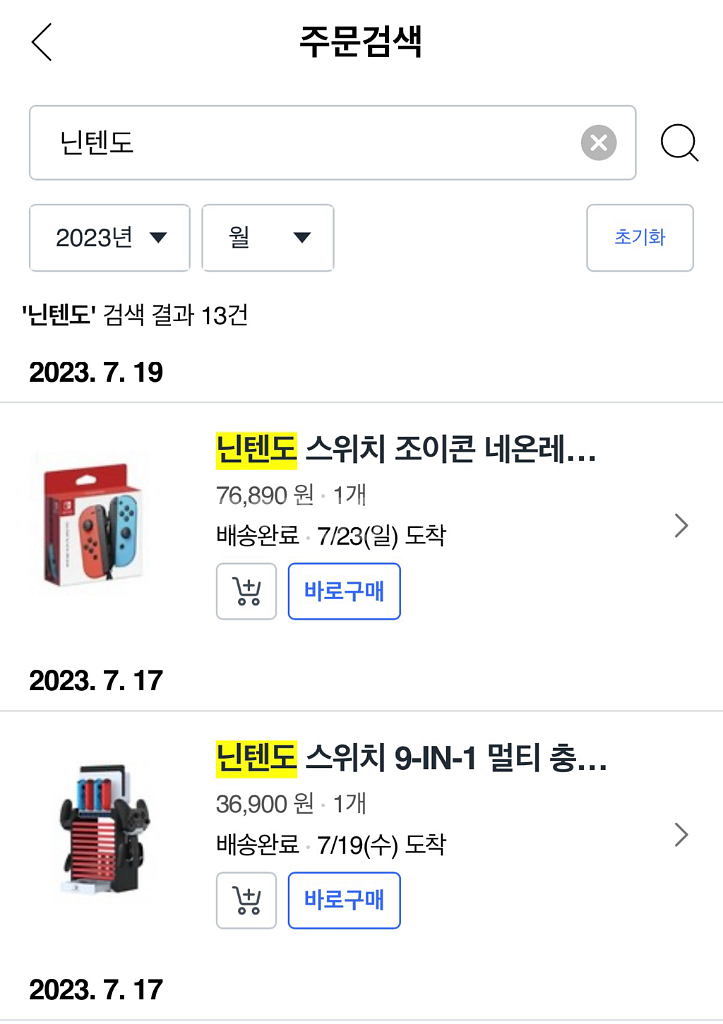723x1024 pixels.
Task: Go back using the top-left arrow
Action: (42, 43)
